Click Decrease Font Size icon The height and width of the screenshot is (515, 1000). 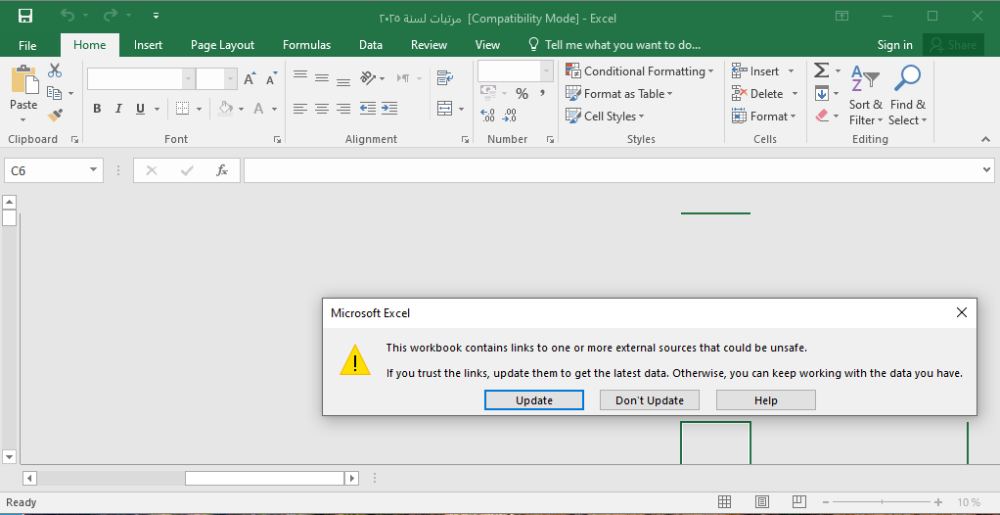point(272,79)
